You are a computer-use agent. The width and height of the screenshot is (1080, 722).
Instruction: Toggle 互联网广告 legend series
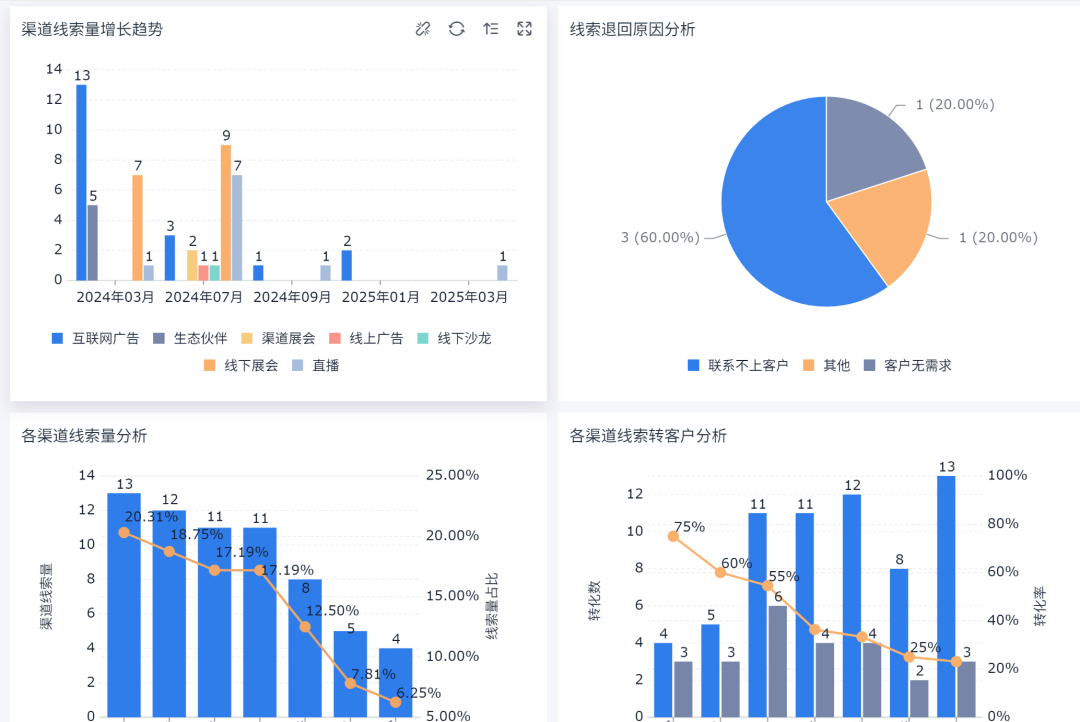[x=95, y=338]
